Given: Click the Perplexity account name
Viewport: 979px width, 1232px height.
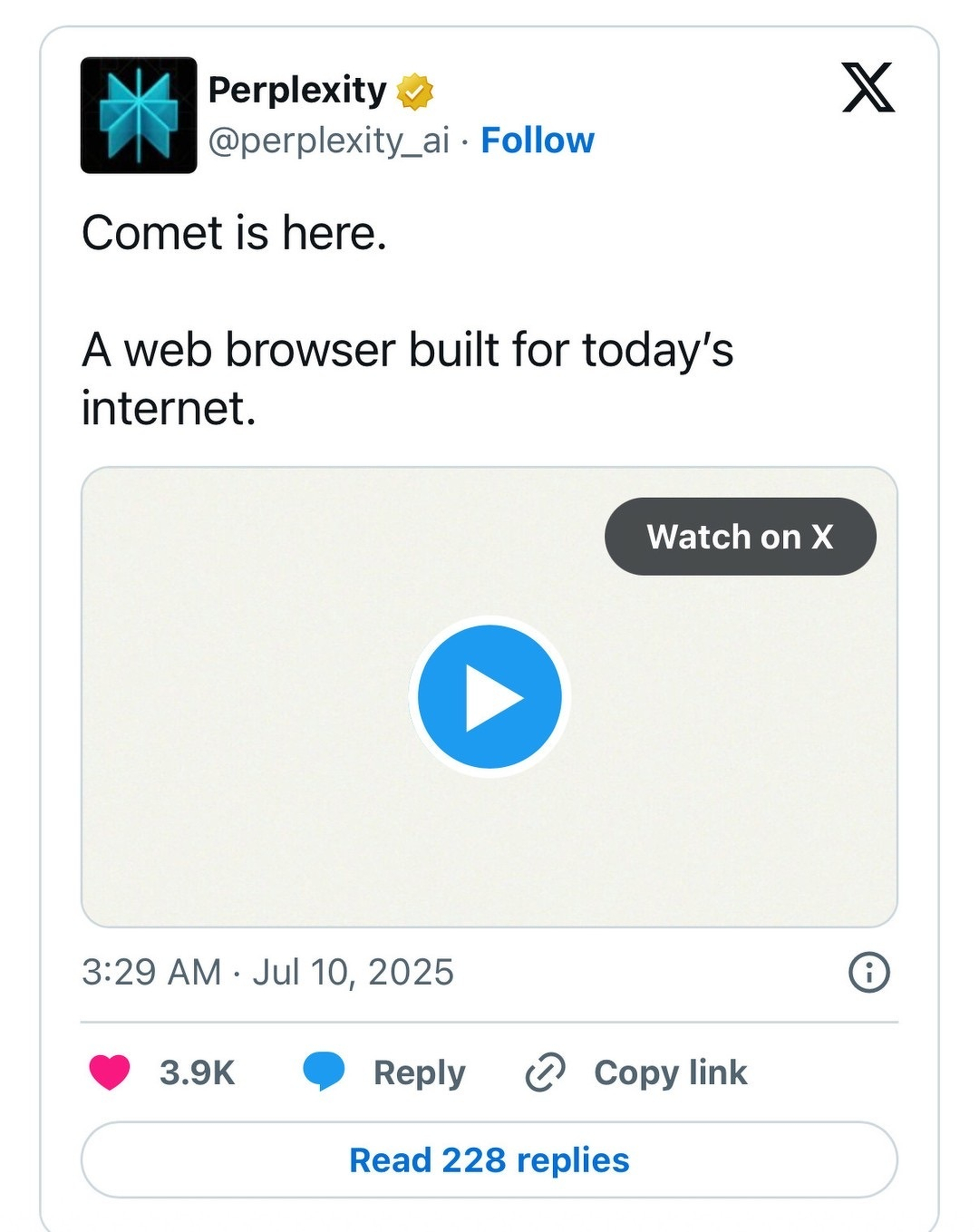Looking at the screenshot, I should tap(297, 90).
